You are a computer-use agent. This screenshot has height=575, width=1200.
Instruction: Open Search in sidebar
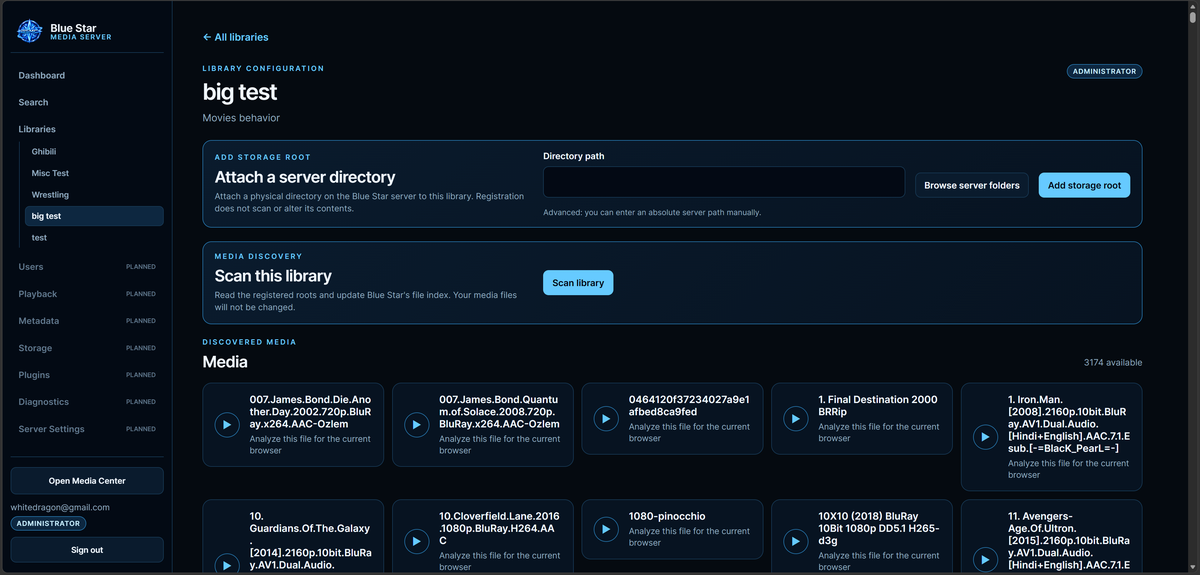coord(33,102)
